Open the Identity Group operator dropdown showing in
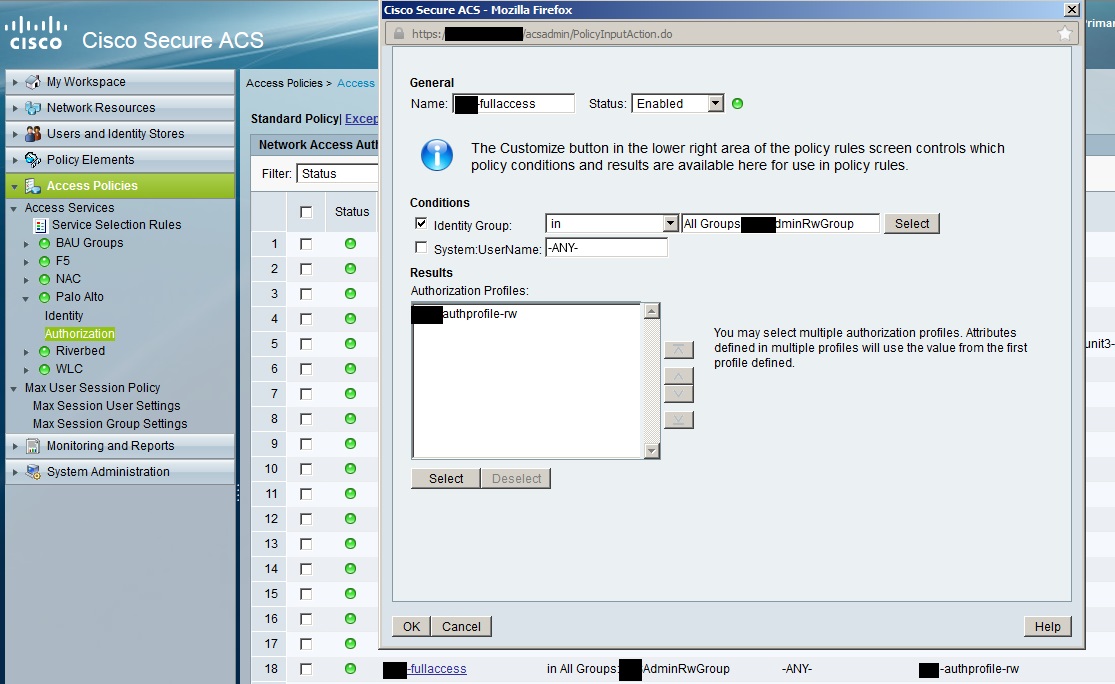 tap(612, 223)
